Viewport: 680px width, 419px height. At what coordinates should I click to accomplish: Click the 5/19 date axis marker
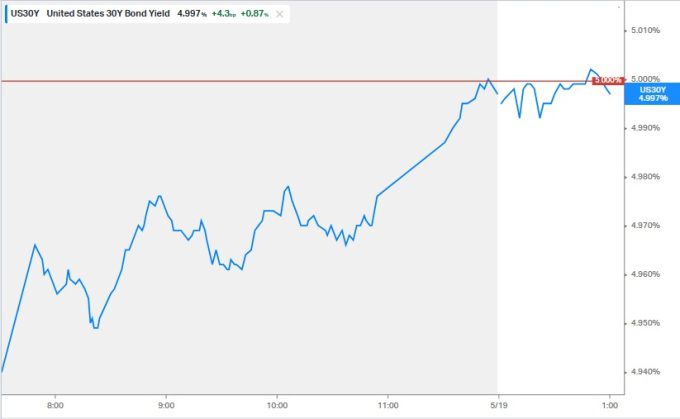499,405
